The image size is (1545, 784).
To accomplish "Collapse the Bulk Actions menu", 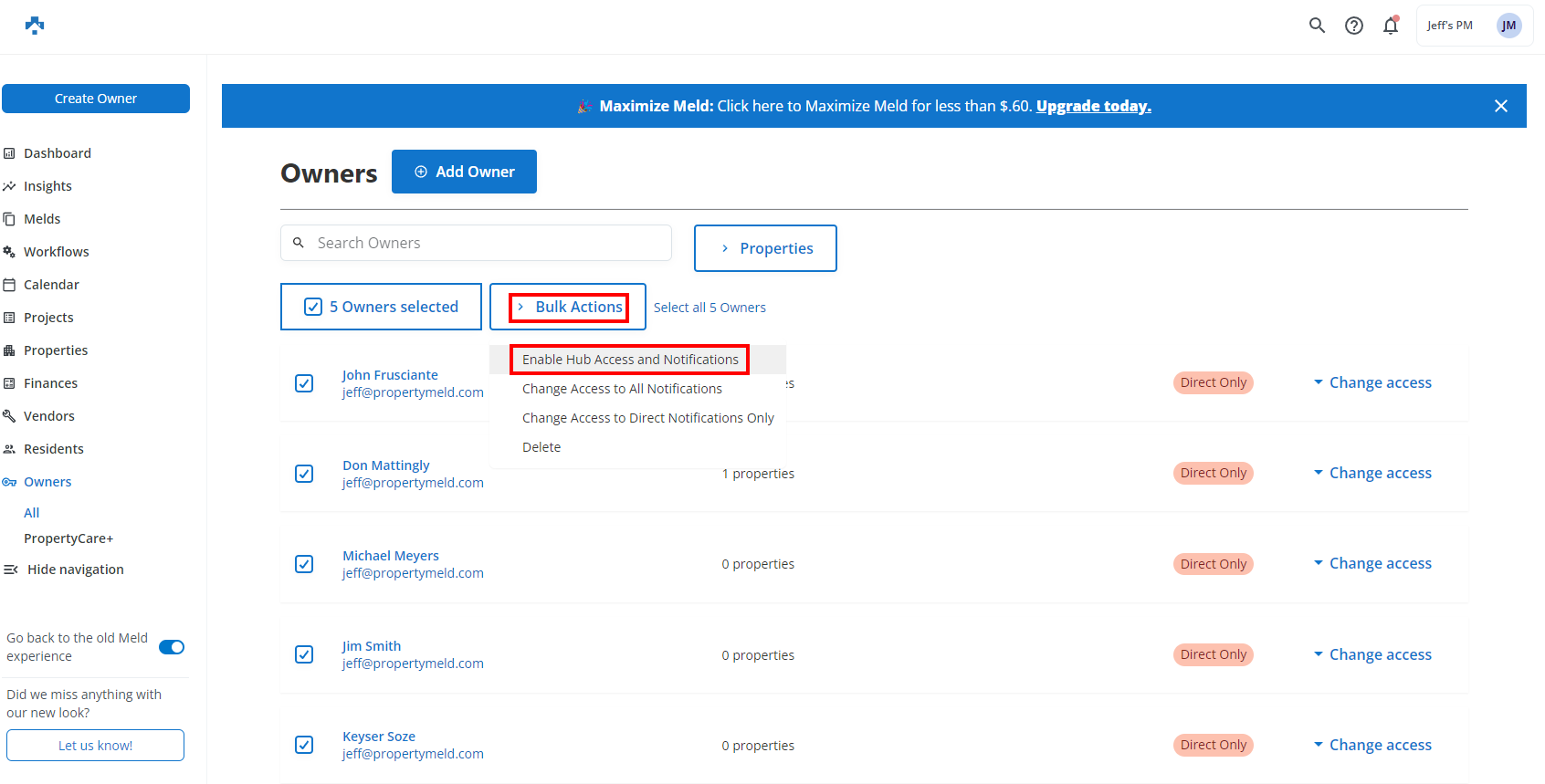I will coord(568,307).
